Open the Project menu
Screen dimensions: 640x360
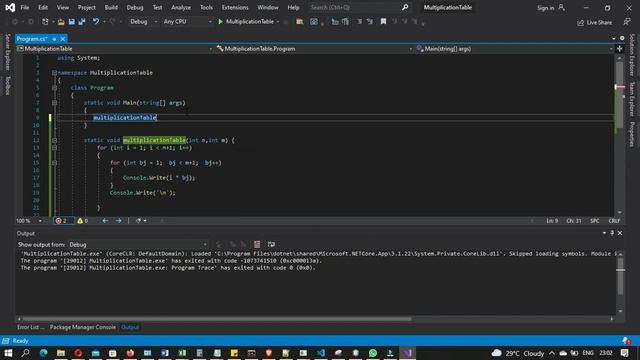(x=87, y=7)
